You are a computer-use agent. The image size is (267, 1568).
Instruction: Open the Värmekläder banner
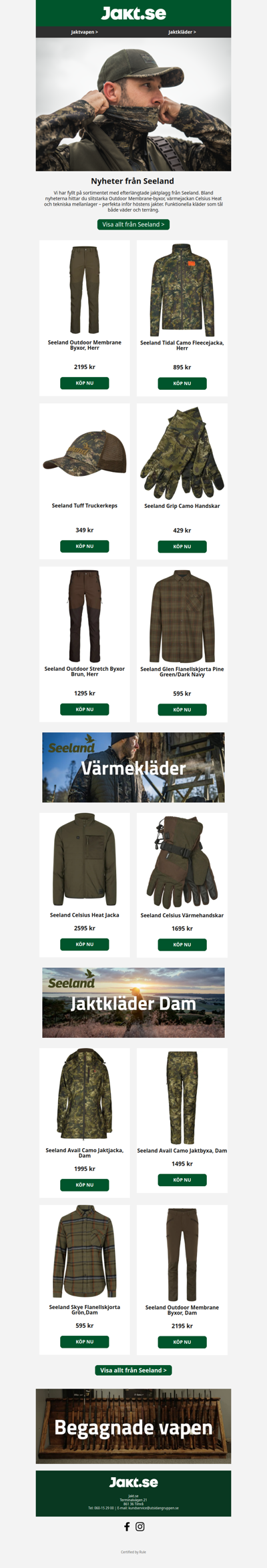tap(133, 767)
